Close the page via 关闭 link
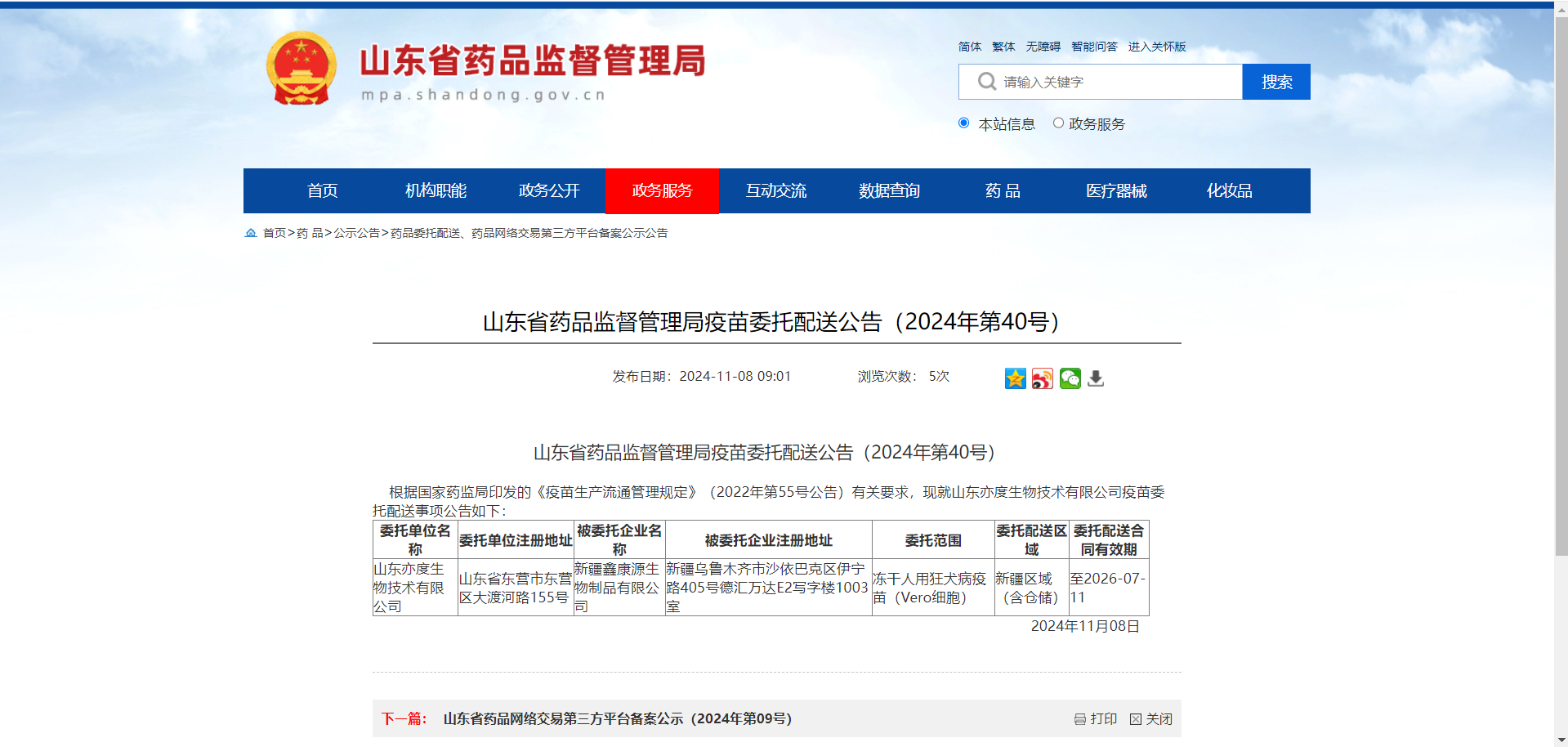The width and height of the screenshot is (1568, 747). pos(1151,719)
